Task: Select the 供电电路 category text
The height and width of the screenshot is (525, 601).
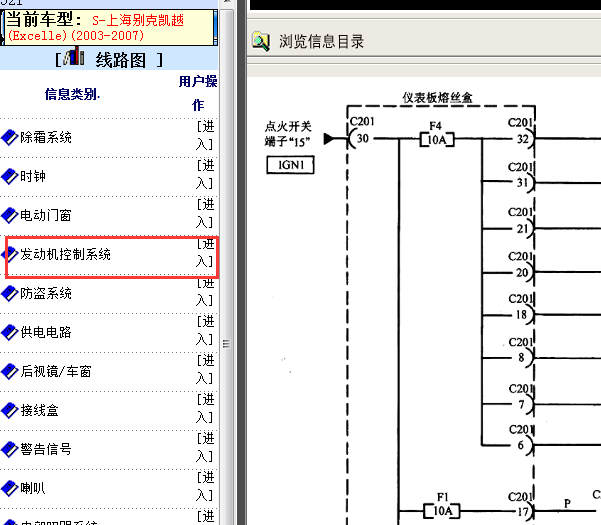Action: point(46,332)
